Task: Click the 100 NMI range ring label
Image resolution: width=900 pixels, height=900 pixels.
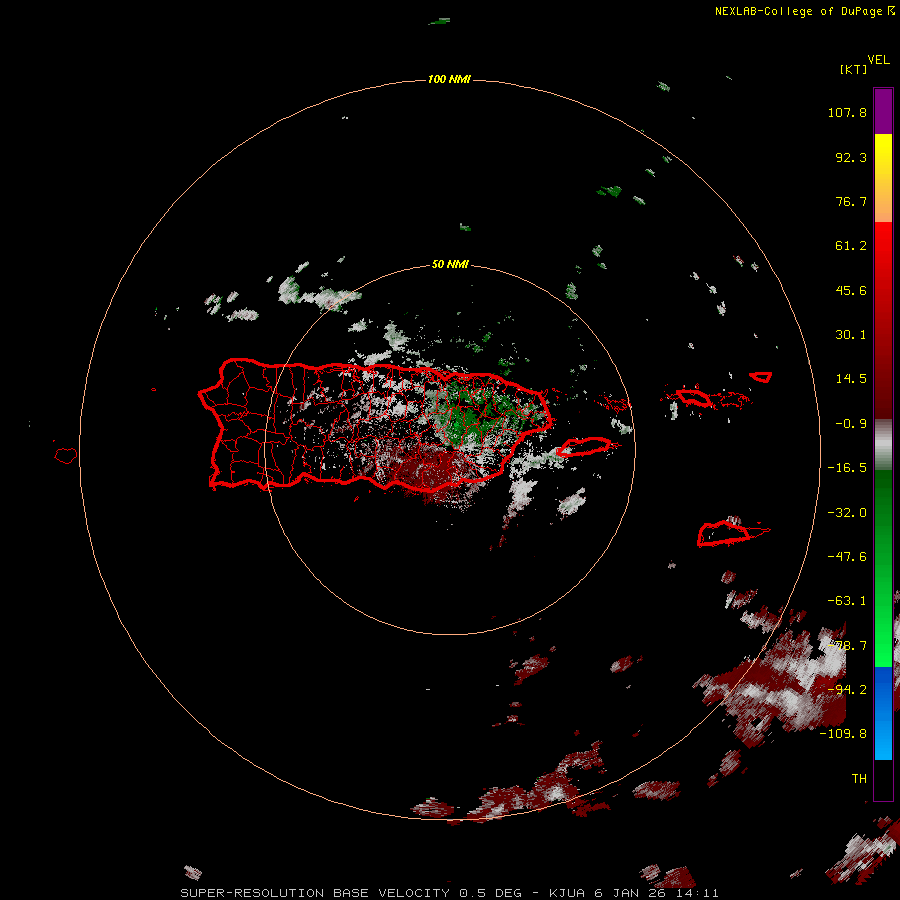Action: click(x=449, y=79)
